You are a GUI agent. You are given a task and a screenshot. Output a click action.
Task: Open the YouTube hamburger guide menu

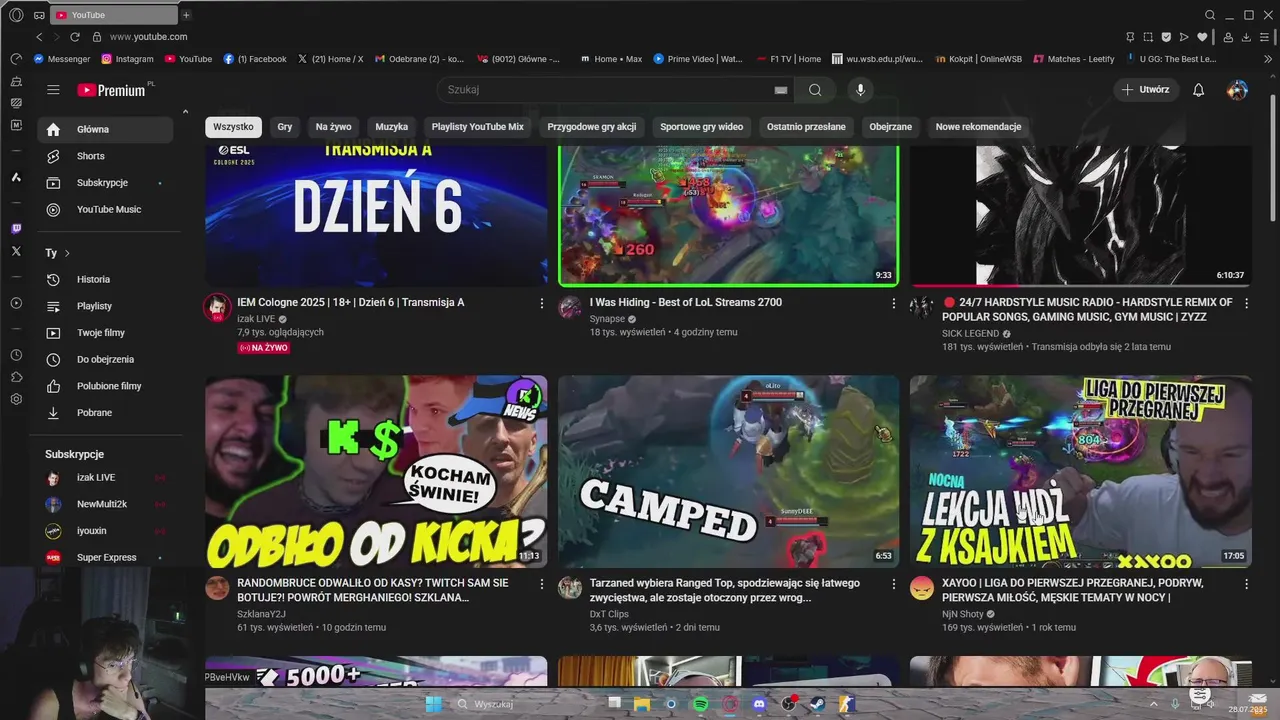53,90
